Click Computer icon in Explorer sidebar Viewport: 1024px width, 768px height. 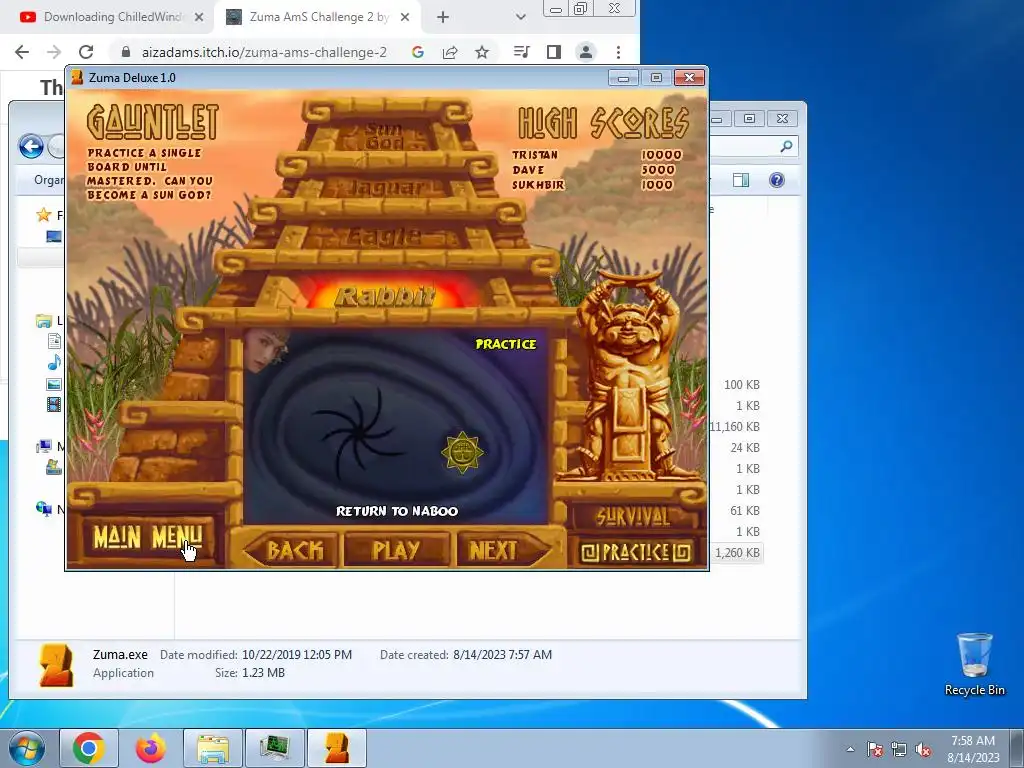44,447
